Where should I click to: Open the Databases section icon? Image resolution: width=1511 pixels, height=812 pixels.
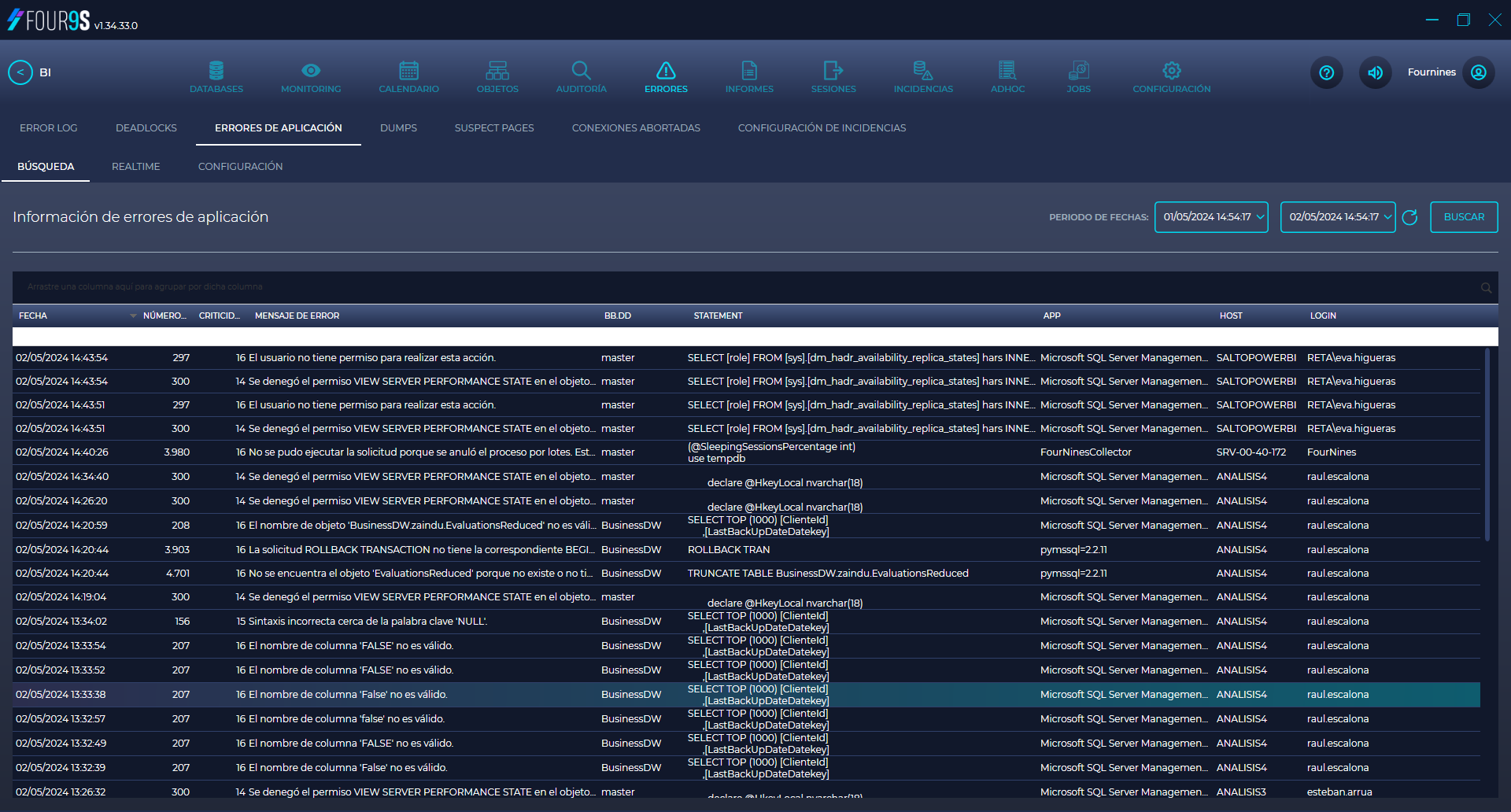click(x=216, y=71)
